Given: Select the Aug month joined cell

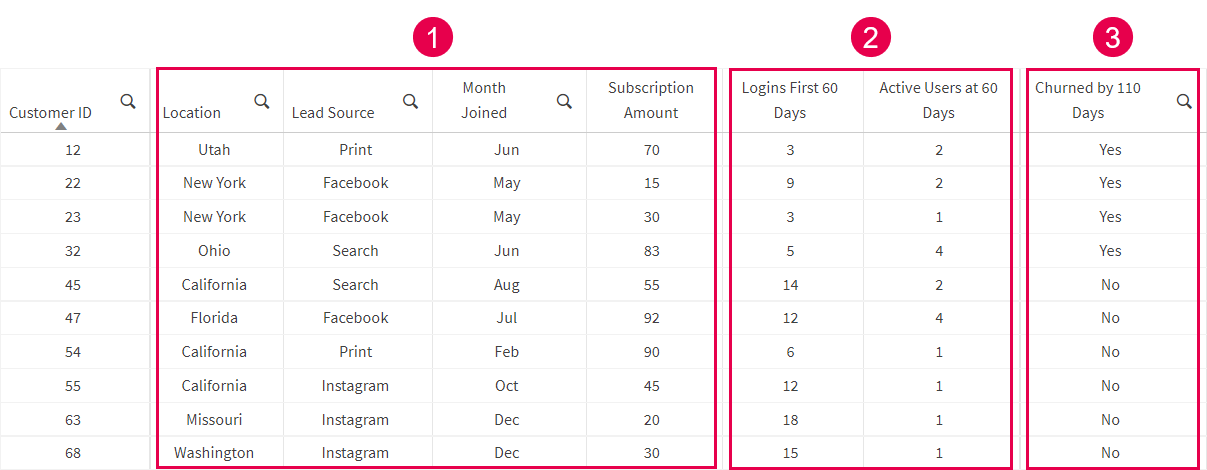Looking at the screenshot, I should (507, 285).
